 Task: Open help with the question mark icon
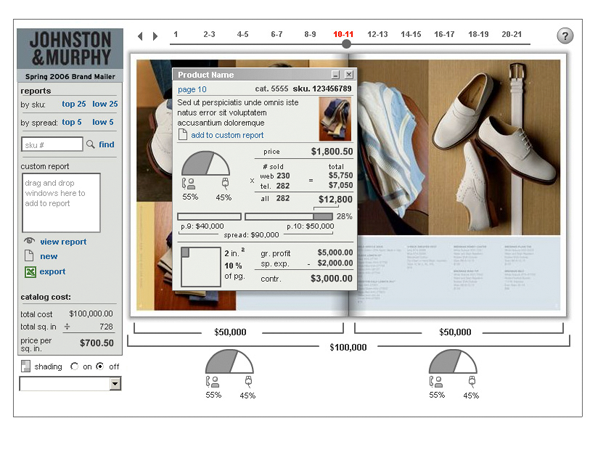coord(565,36)
